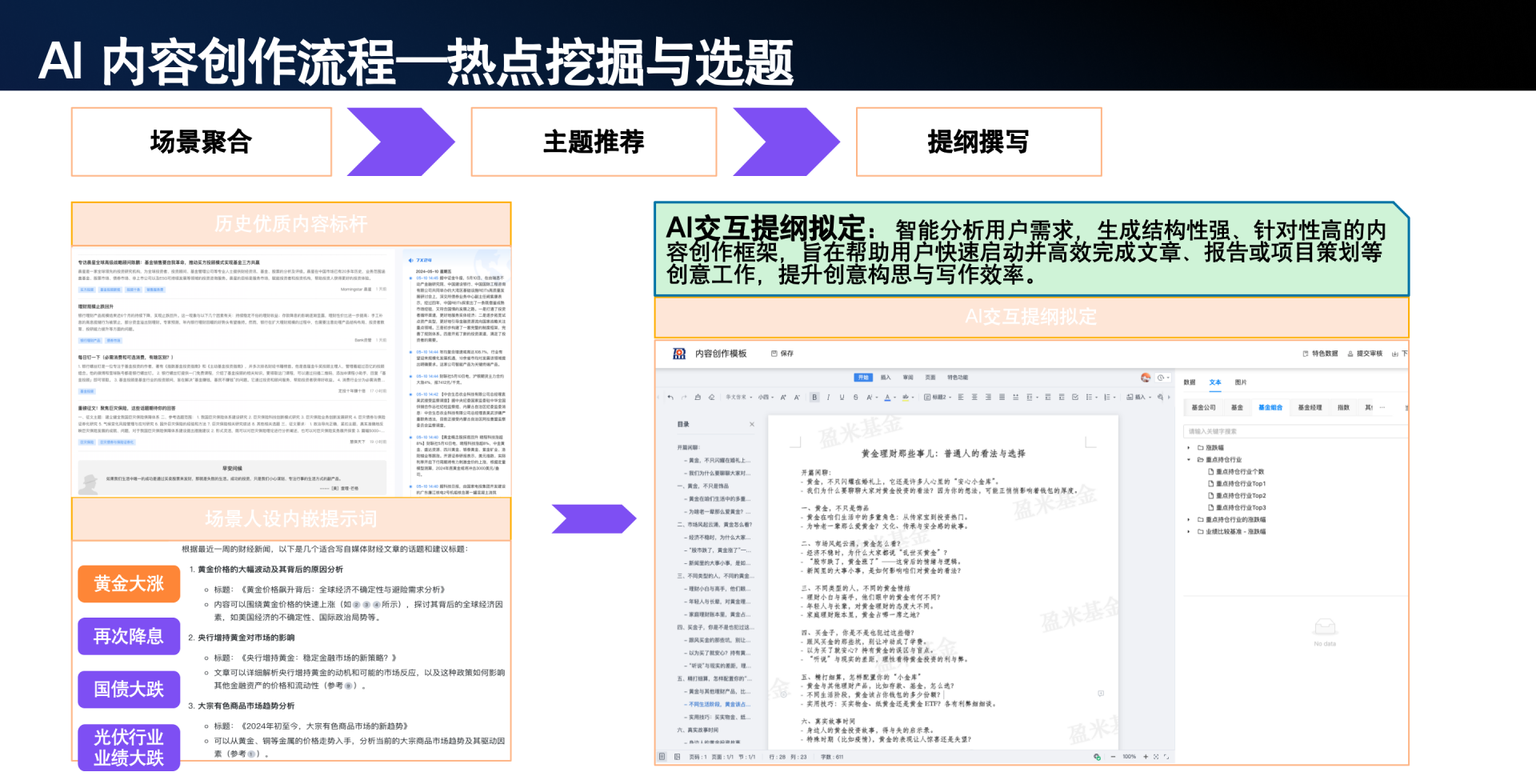Image resolution: width=1536 pixels, height=784 pixels.
Task: Select 重点持仓行业Top1 item
Action: point(1237,484)
